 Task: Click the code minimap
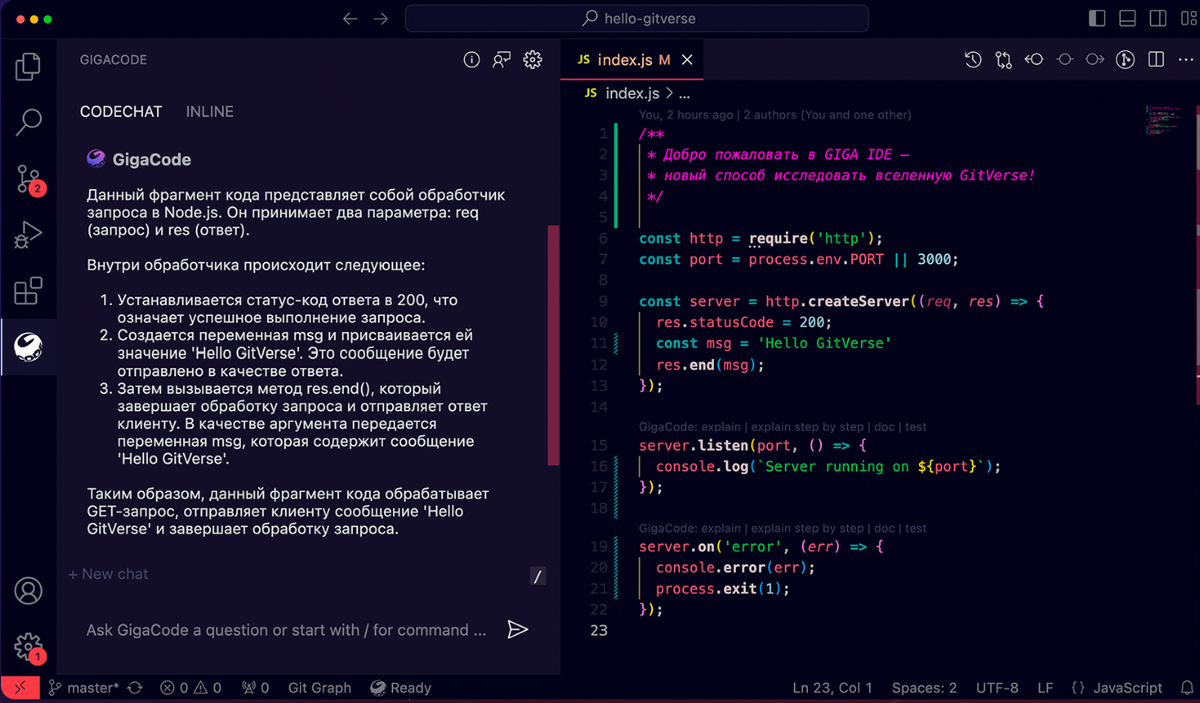coord(1165,118)
